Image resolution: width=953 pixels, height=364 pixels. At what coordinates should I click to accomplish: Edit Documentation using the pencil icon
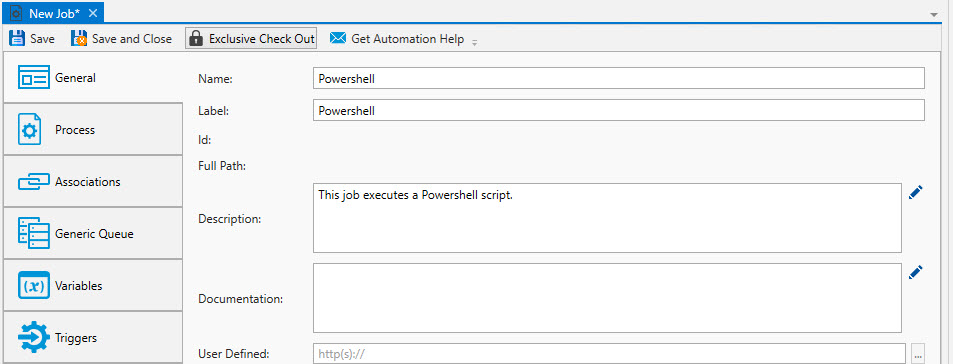pyautogui.click(x=916, y=272)
